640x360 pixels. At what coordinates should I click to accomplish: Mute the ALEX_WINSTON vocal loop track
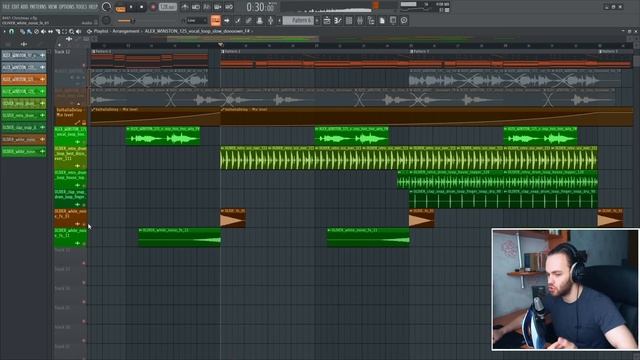[x=84, y=142]
